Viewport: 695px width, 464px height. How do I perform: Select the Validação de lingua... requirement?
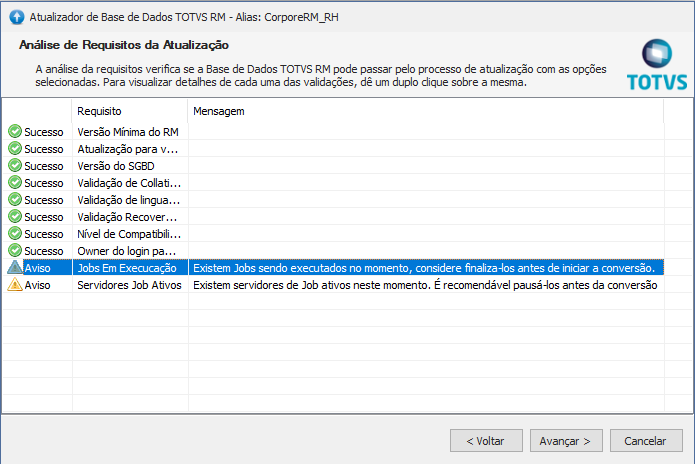pos(129,200)
